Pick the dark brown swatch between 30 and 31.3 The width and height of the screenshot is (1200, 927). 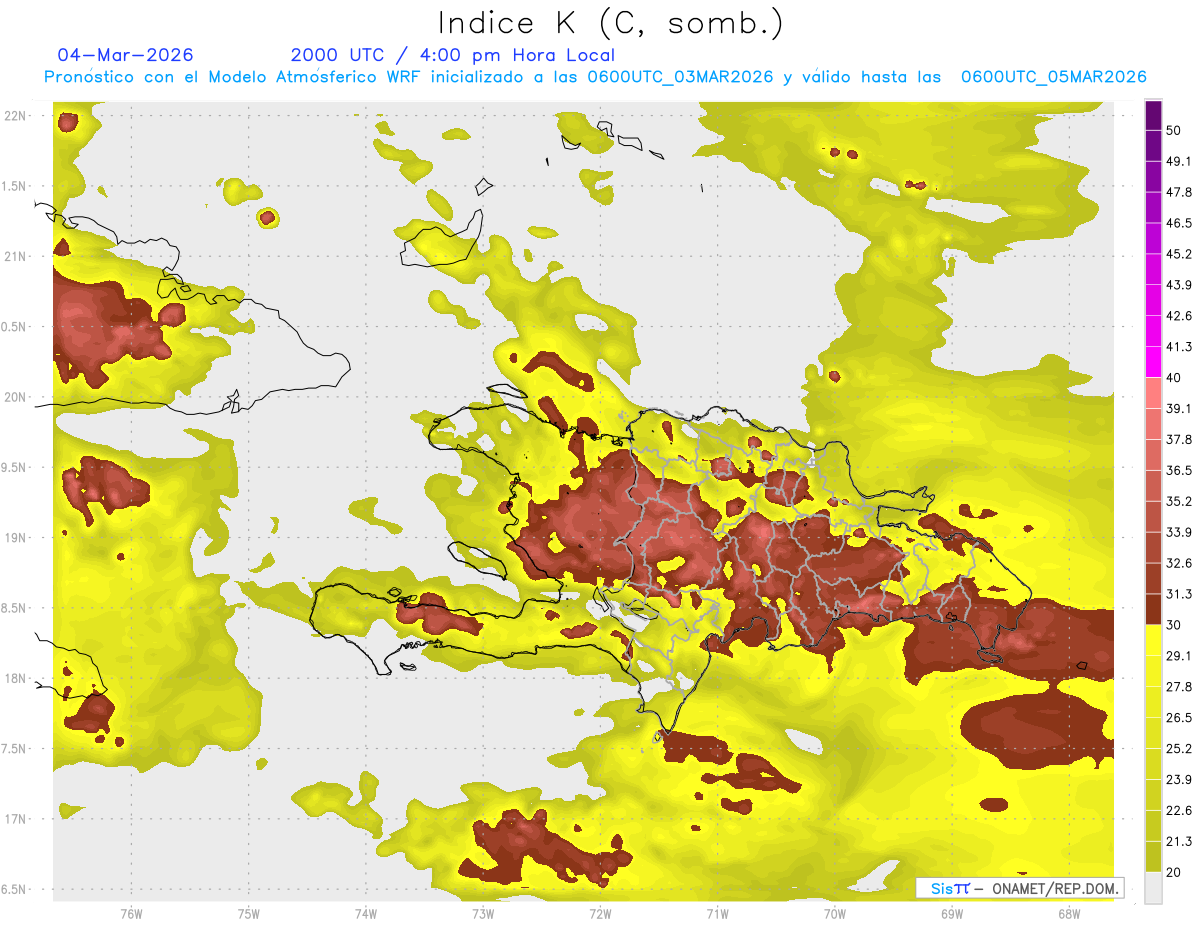tap(1153, 610)
